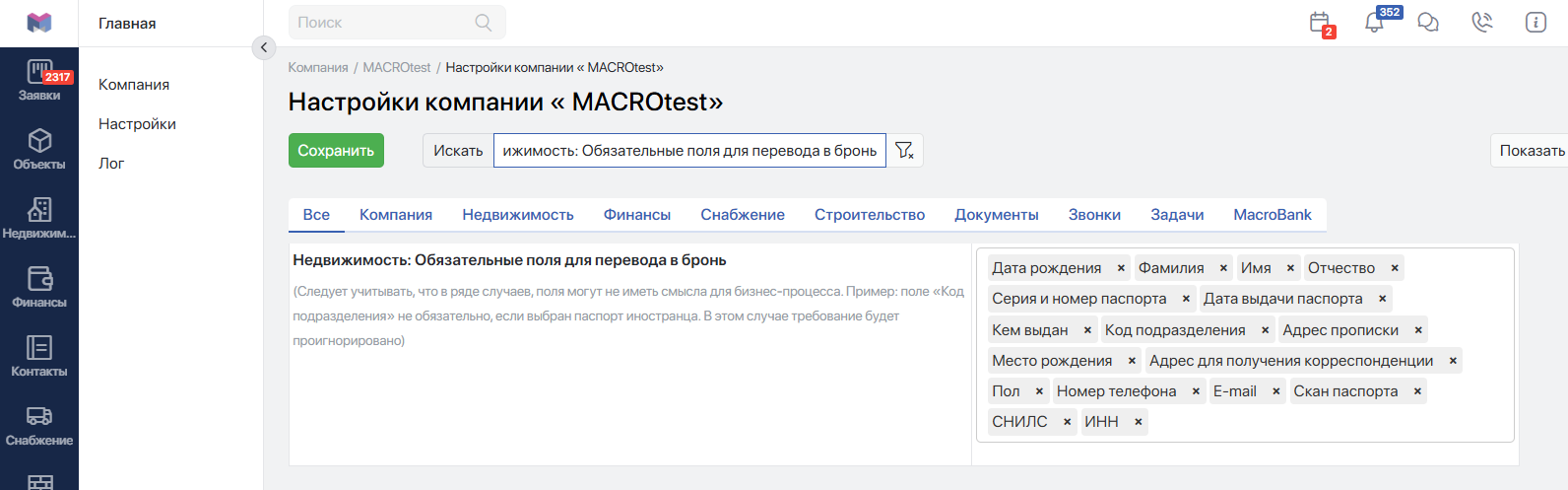Open the chat messages icon
1568x490 pixels.
pyautogui.click(x=1428, y=23)
